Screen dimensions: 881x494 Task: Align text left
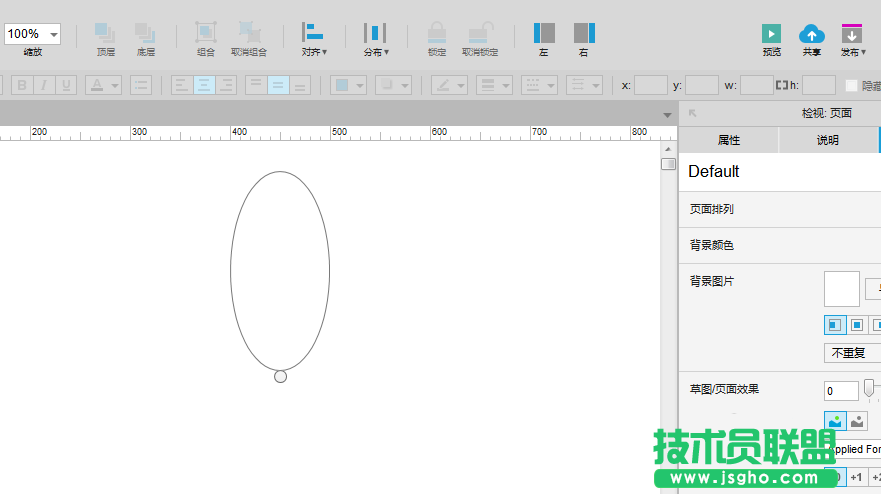[182, 85]
